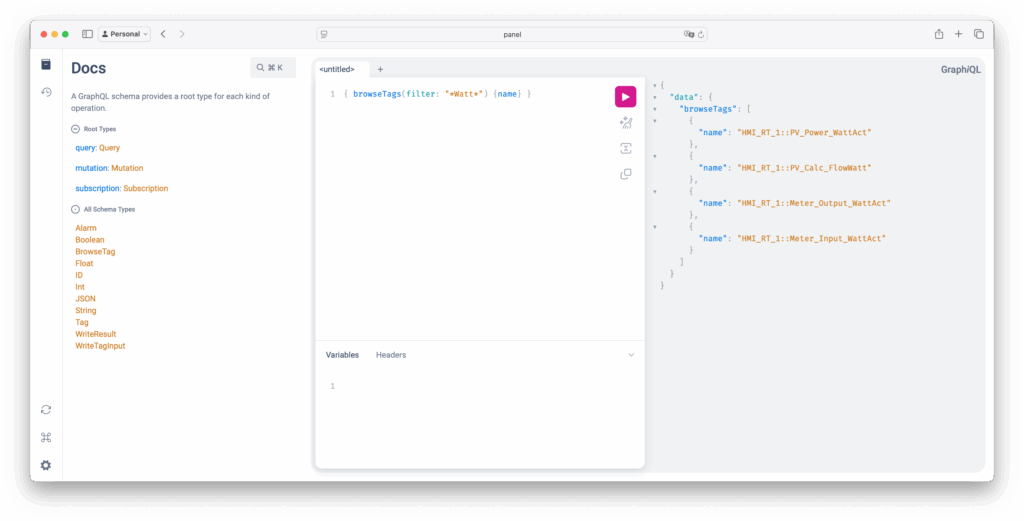The height and width of the screenshot is (521, 1024).
Task: Click the GraphiQL logo text
Action: point(960,69)
